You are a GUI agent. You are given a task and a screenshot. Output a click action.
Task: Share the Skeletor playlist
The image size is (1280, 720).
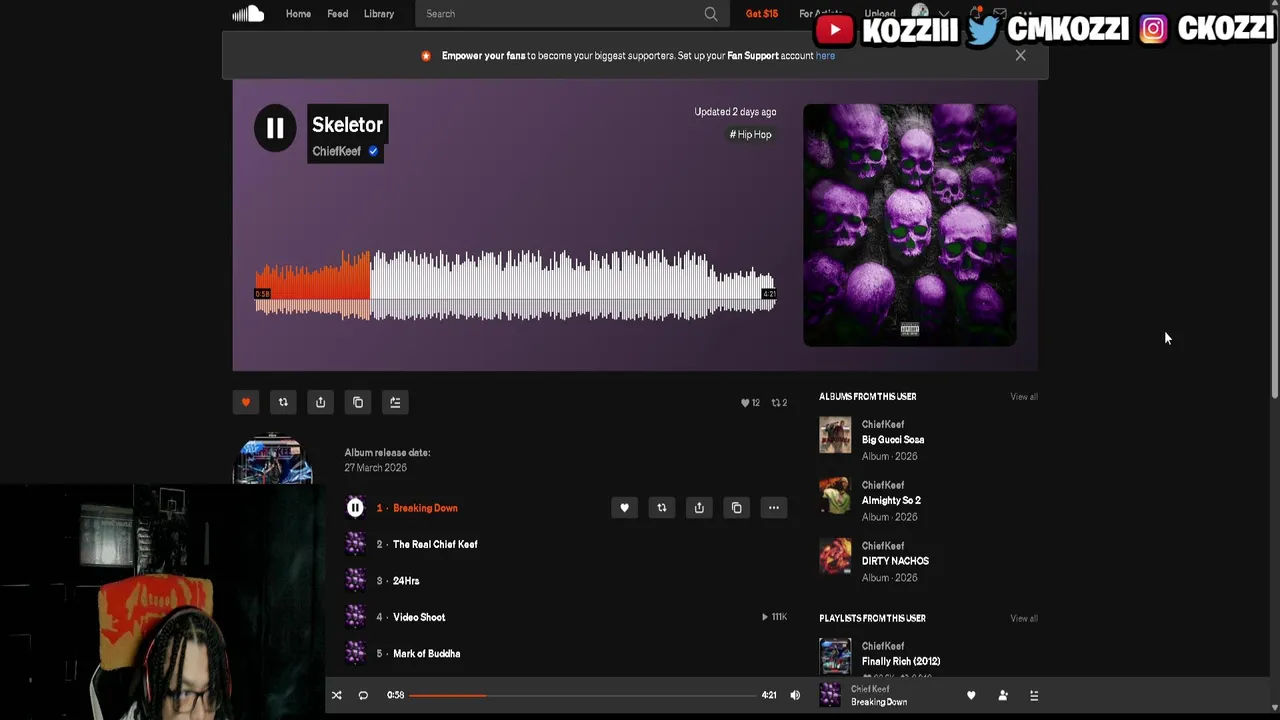[x=320, y=402]
